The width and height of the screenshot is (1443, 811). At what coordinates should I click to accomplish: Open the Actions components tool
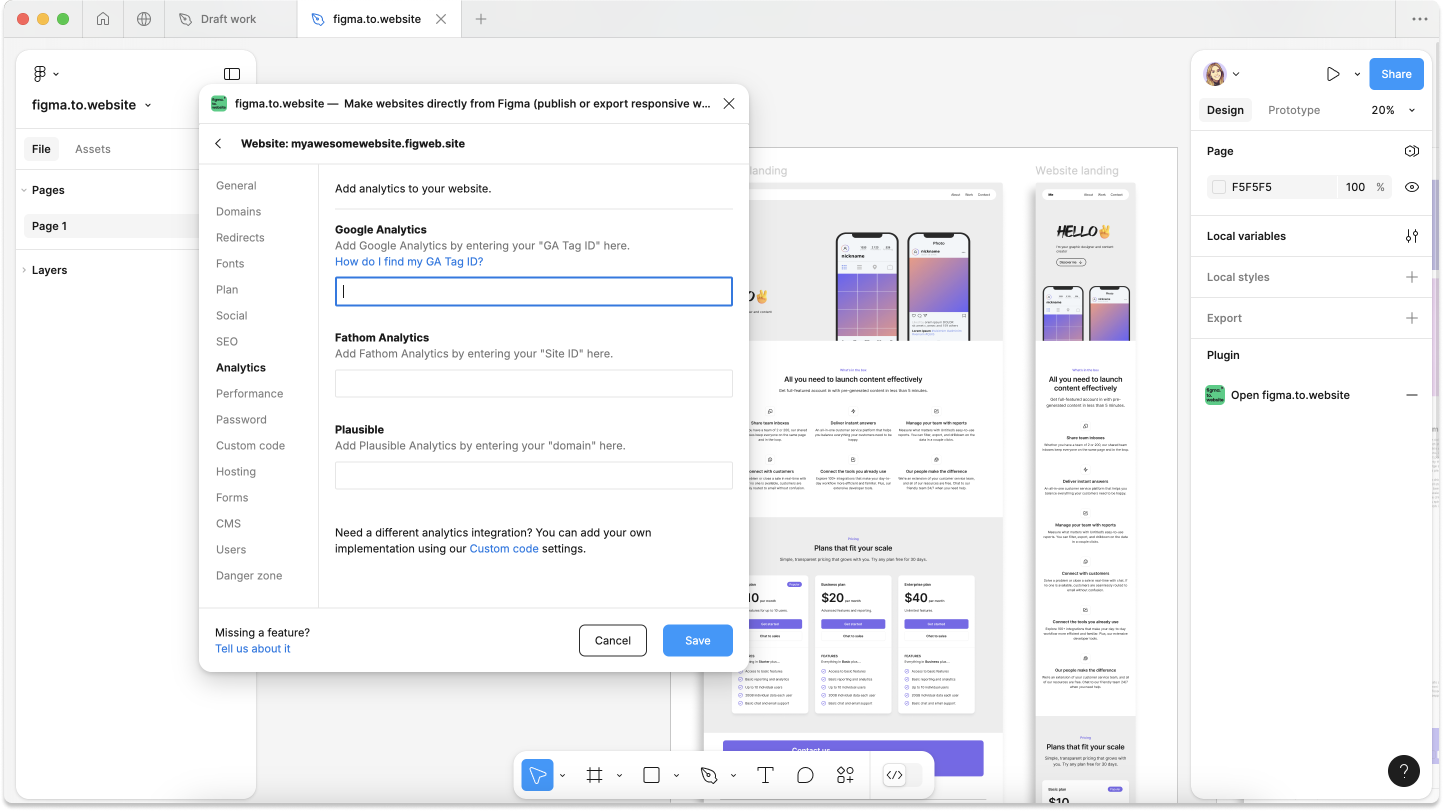[x=845, y=775]
